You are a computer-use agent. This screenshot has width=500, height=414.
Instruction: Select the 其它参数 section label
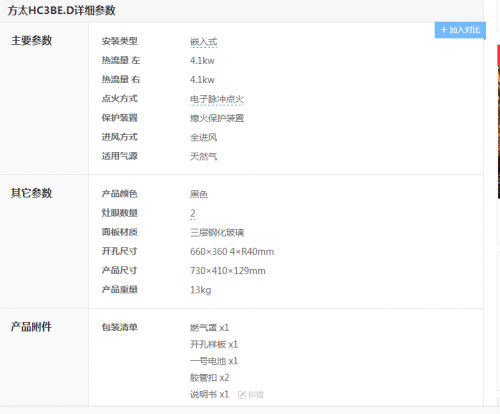31,193
